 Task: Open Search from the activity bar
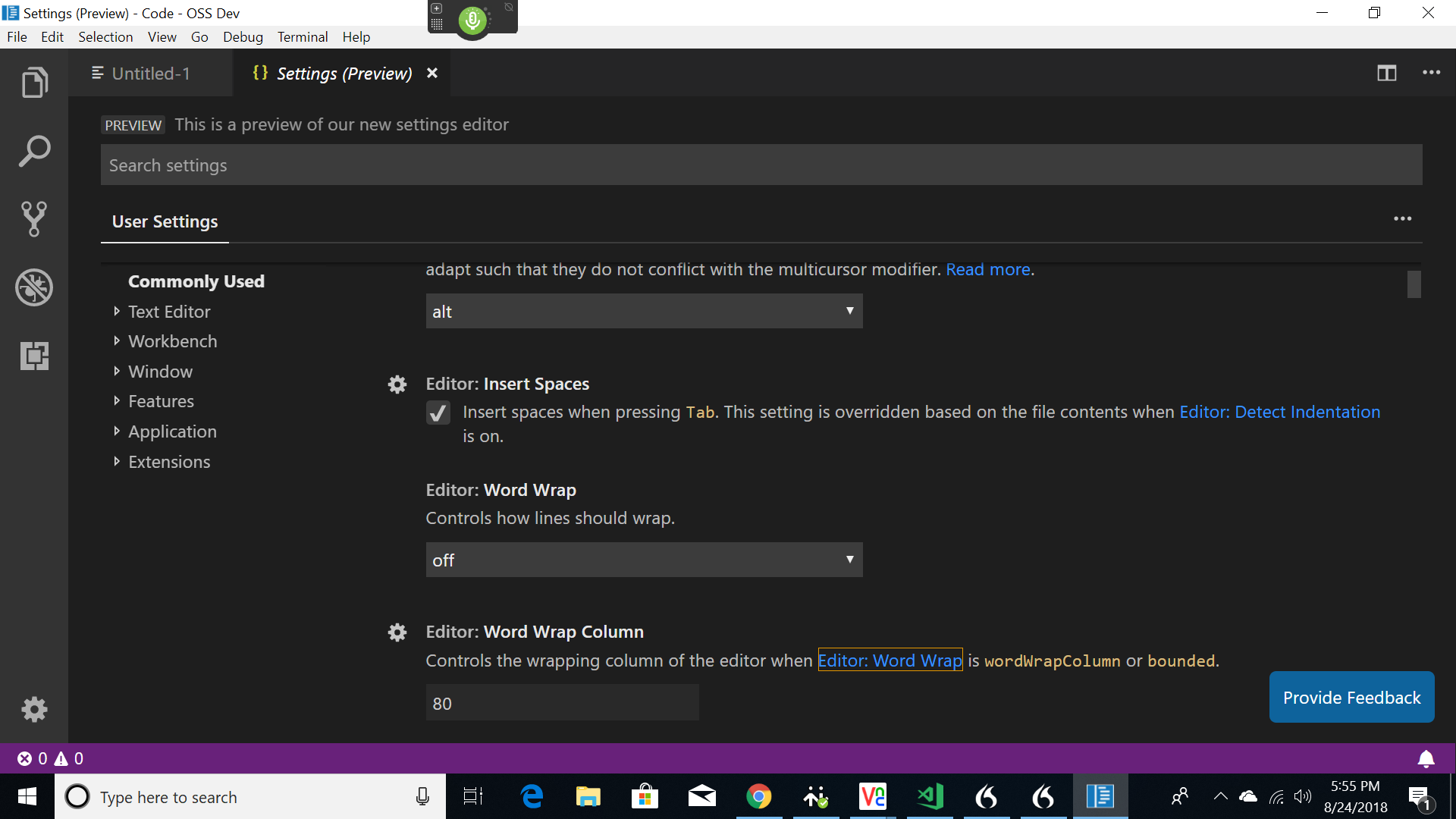34,150
